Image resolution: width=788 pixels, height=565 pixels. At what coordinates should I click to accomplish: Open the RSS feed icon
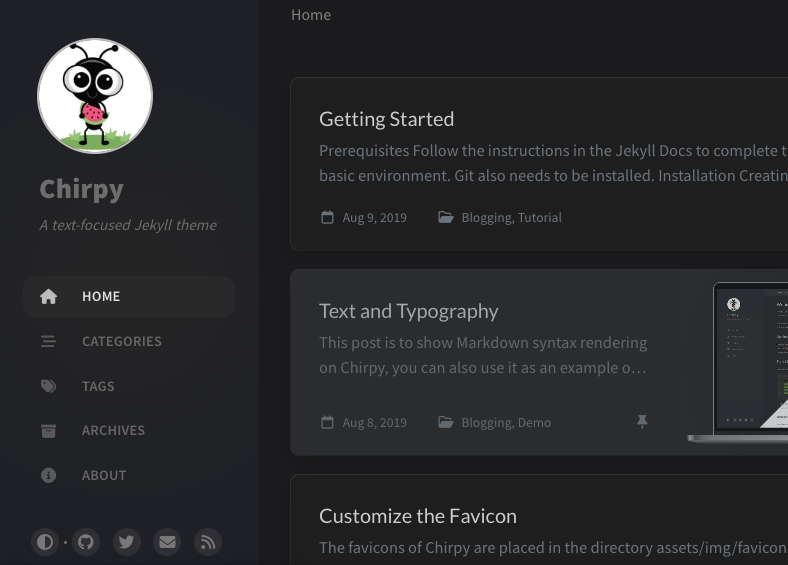pos(208,542)
